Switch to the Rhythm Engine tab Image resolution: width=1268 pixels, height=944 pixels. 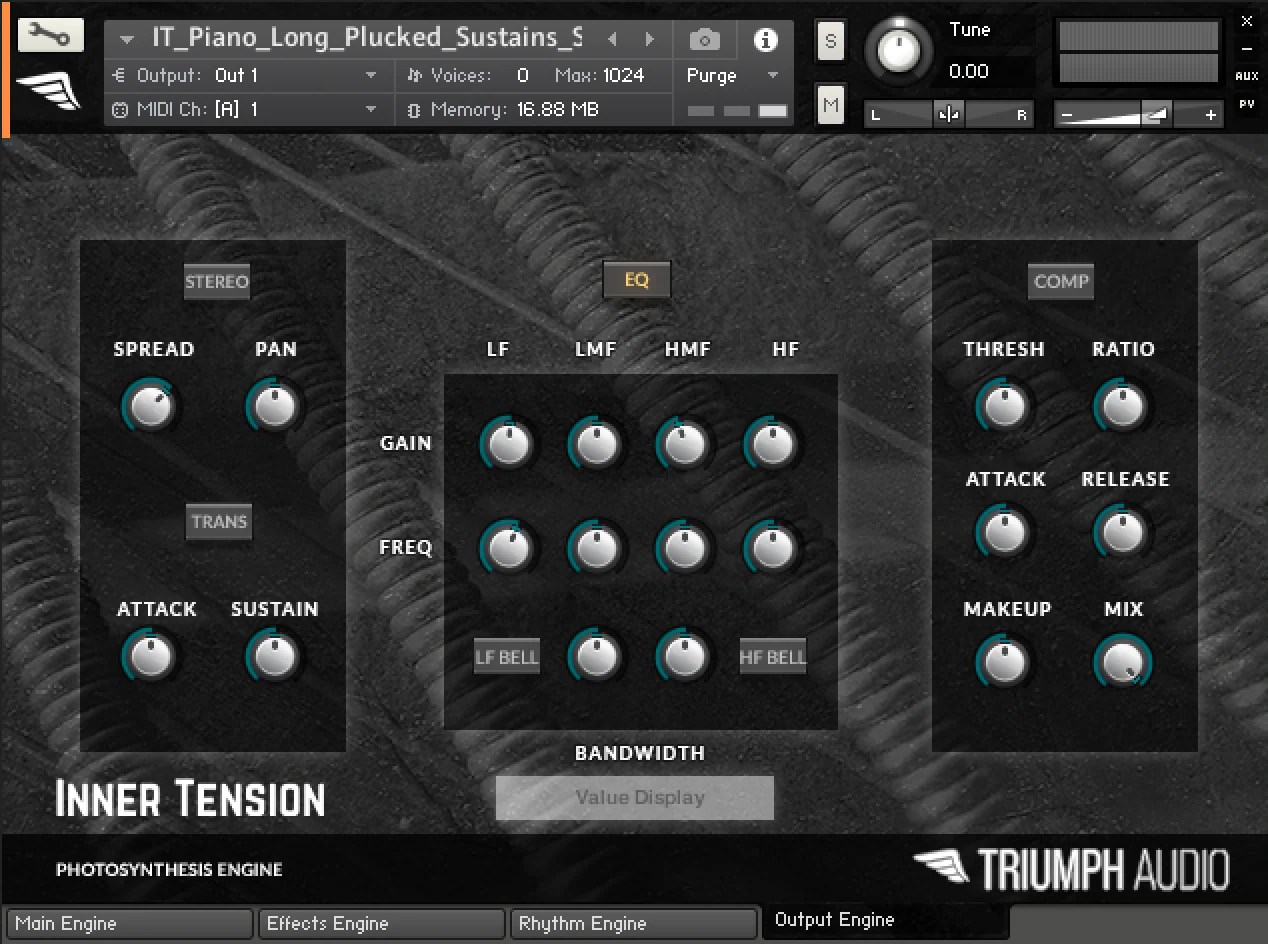pos(633,924)
